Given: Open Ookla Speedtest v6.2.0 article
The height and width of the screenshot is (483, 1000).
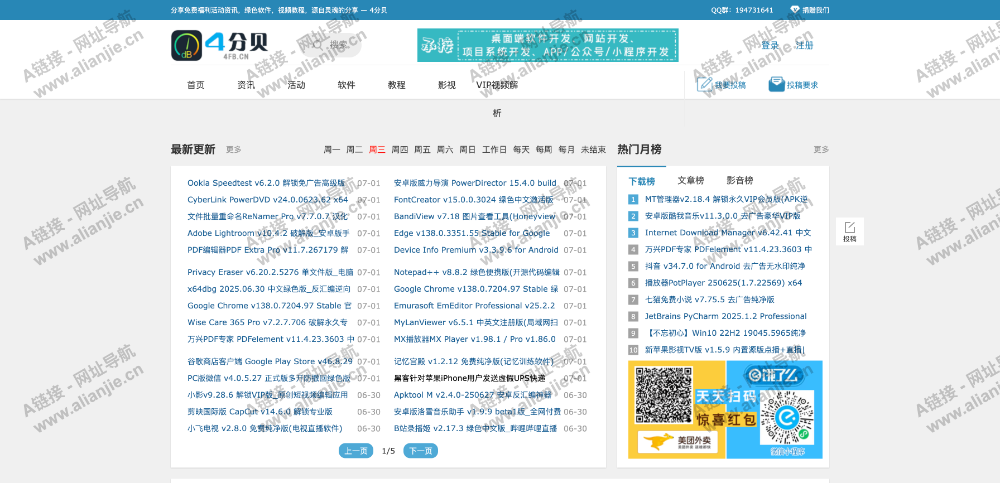Looking at the screenshot, I should click(266, 183).
